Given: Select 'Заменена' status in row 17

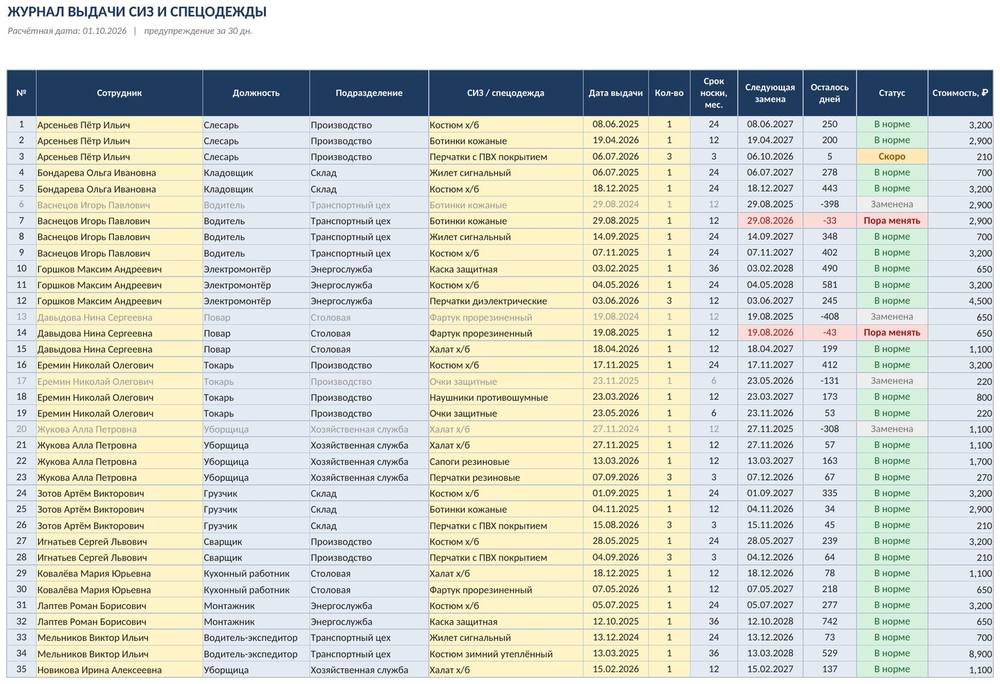Looking at the screenshot, I should click(892, 381).
